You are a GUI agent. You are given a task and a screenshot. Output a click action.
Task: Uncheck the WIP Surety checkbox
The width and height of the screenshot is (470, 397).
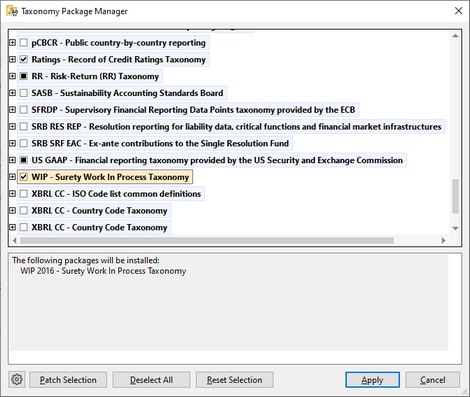pyautogui.click(x=23, y=177)
